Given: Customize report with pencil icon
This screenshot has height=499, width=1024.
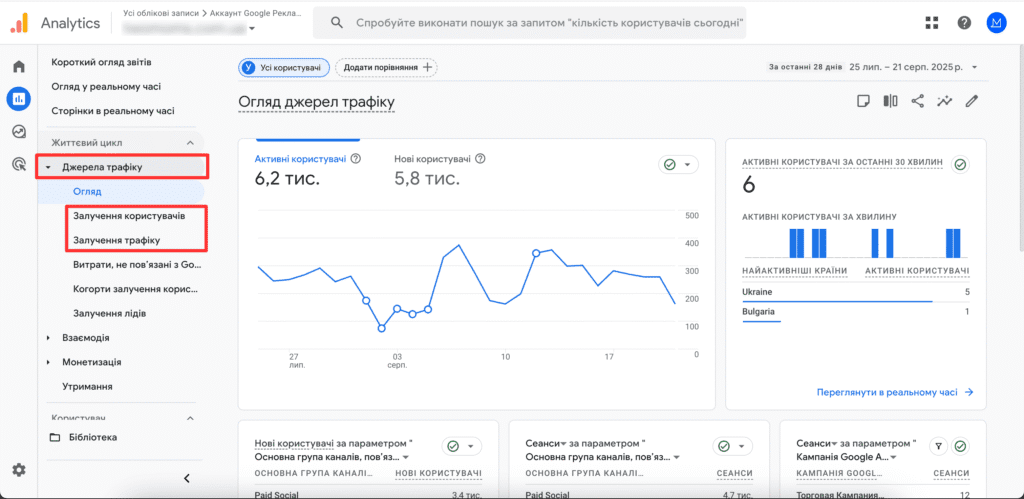Looking at the screenshot, I should [972, 101].
